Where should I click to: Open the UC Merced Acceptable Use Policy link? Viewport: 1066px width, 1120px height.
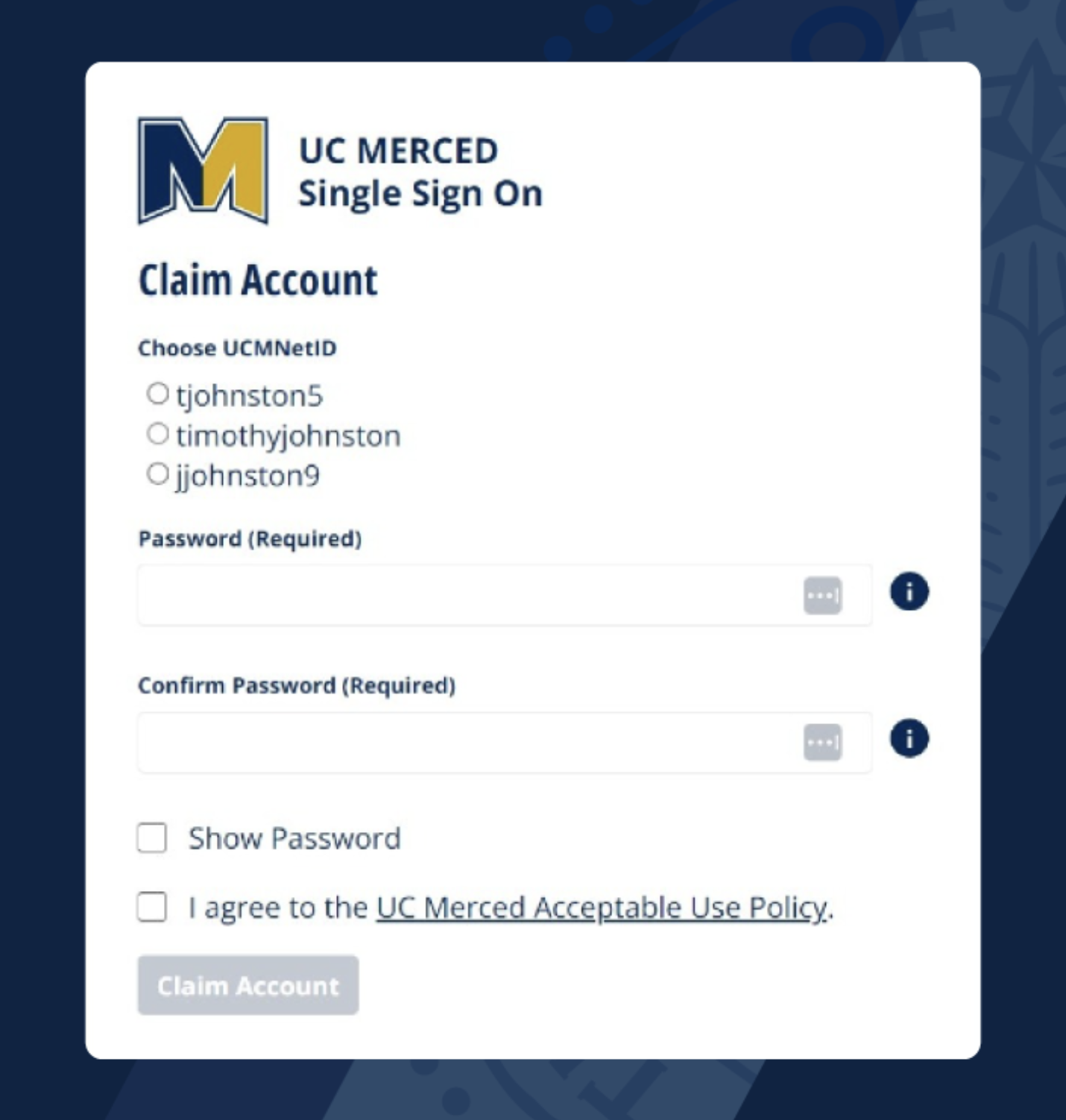(602, 907)
